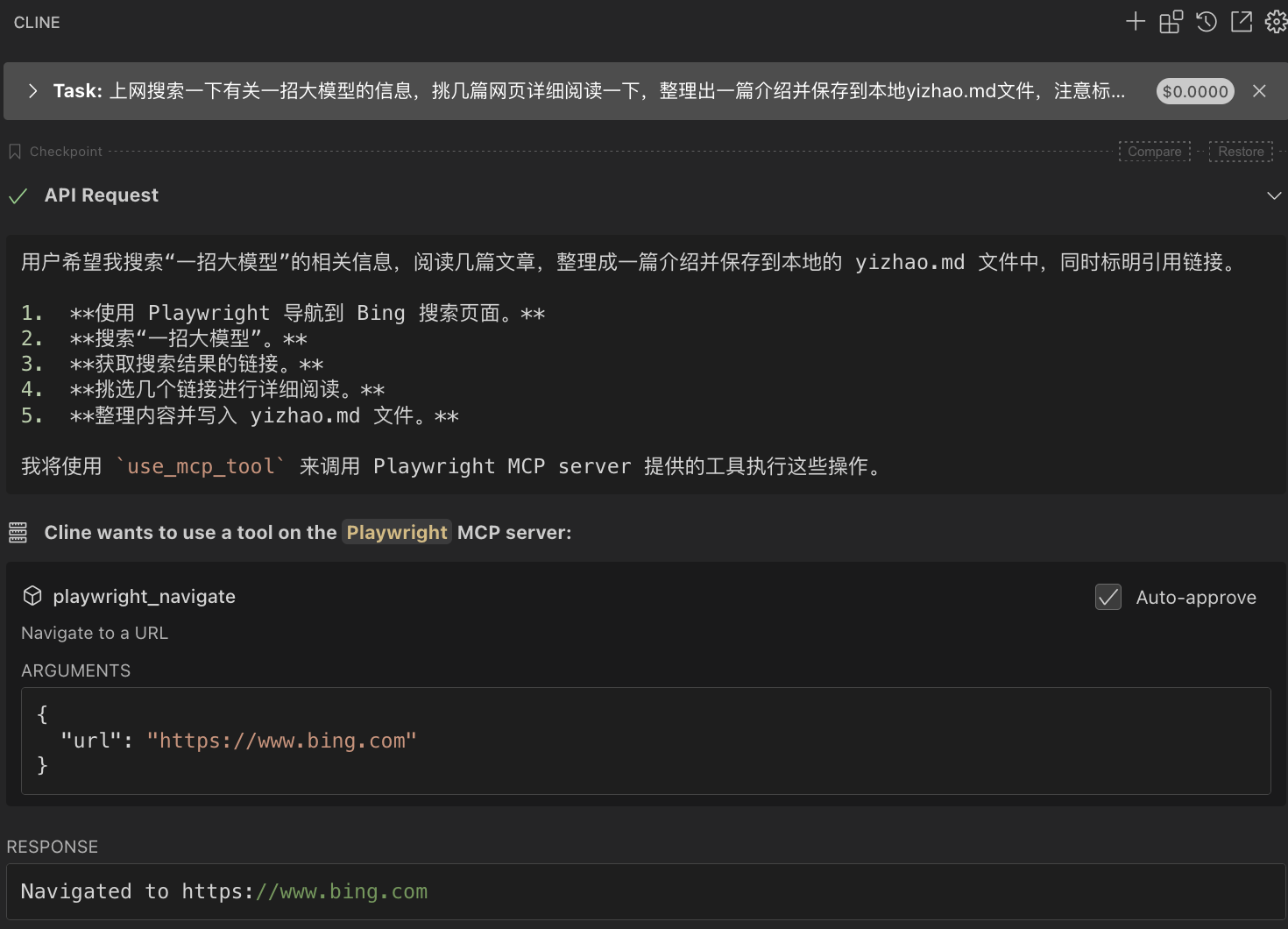
Task: Click the $0.0000 cost badge
Action: tap(1195, 91)
